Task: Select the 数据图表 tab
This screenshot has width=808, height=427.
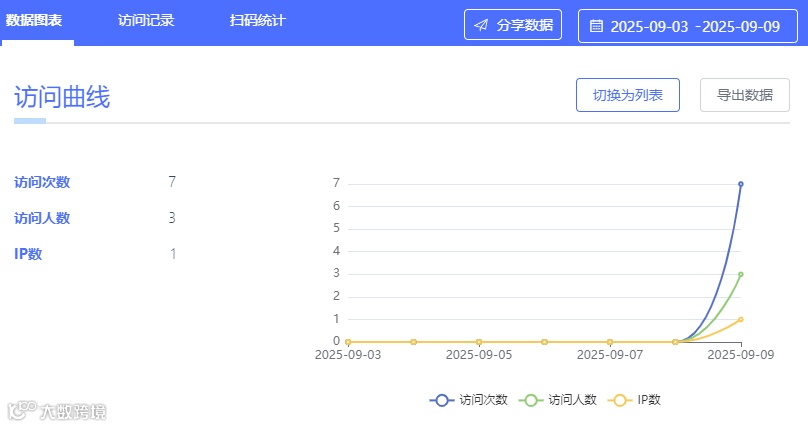Action: pos(35,20)
